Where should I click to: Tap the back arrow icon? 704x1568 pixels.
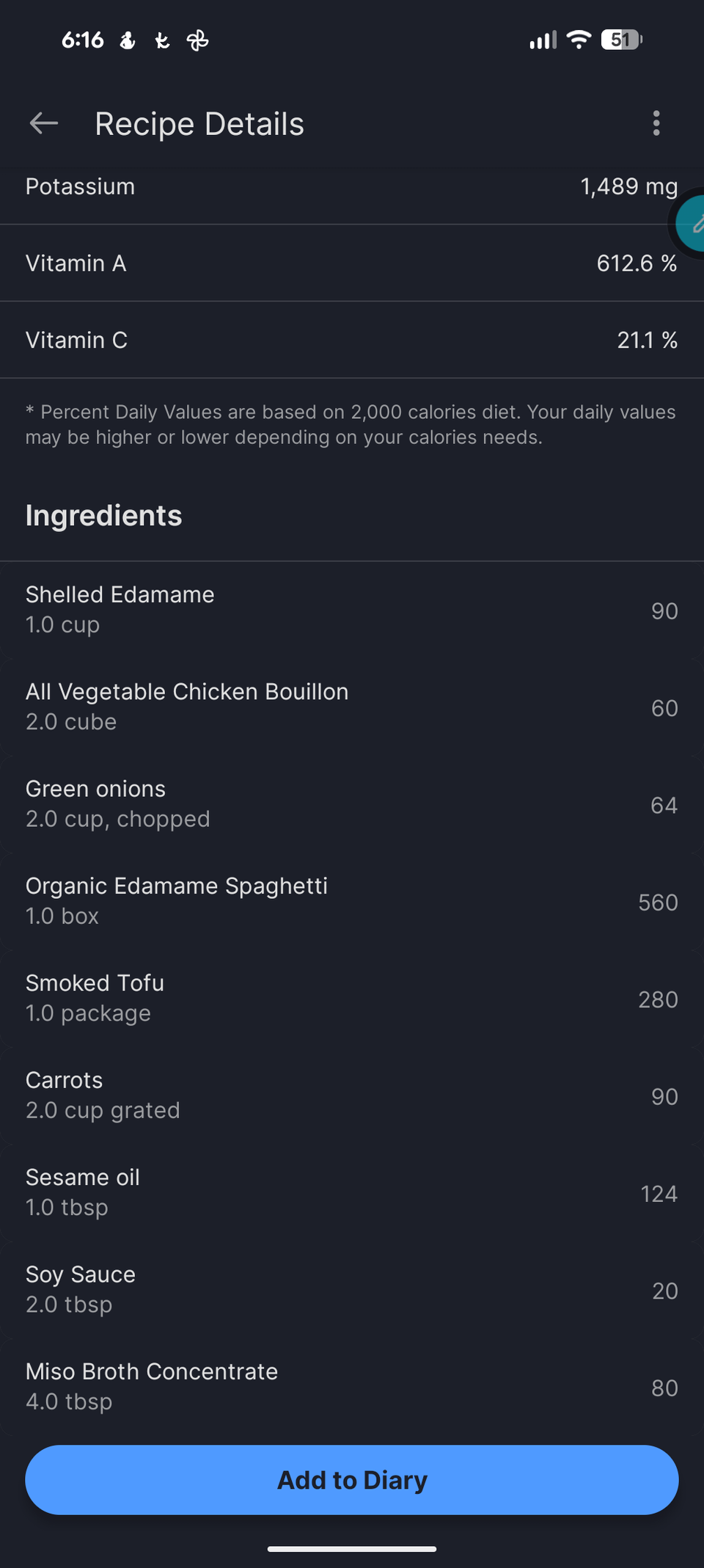44,123
